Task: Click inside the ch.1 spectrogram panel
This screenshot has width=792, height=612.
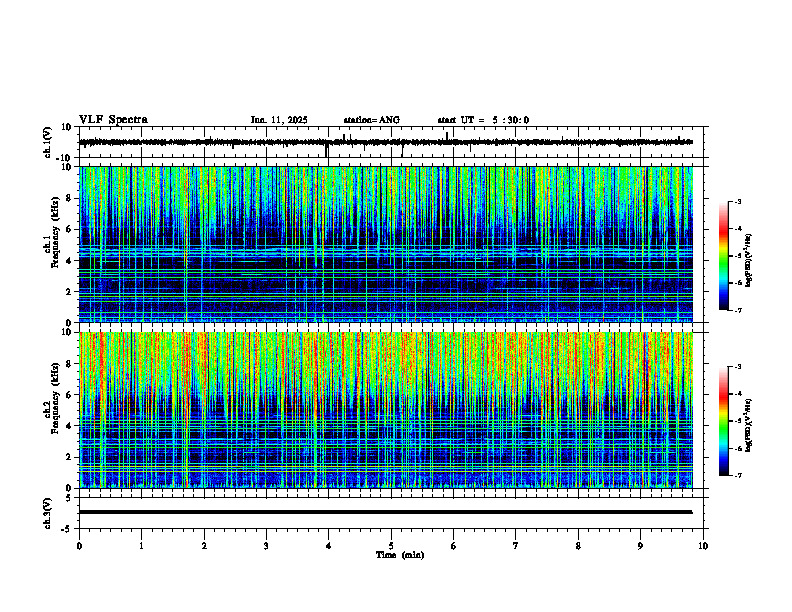Action: tap(385, 244)
